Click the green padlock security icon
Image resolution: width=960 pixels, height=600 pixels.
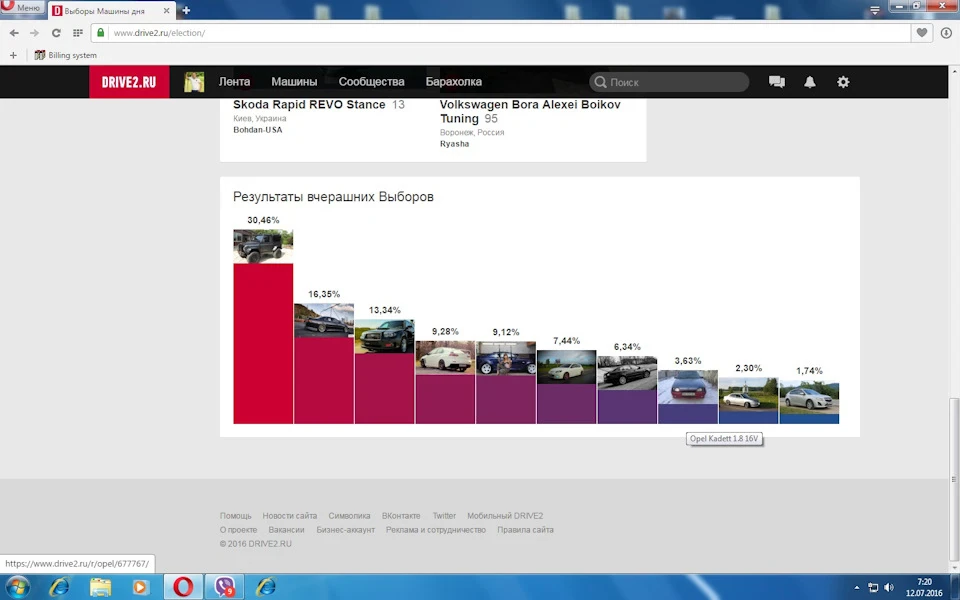point(101,32)
